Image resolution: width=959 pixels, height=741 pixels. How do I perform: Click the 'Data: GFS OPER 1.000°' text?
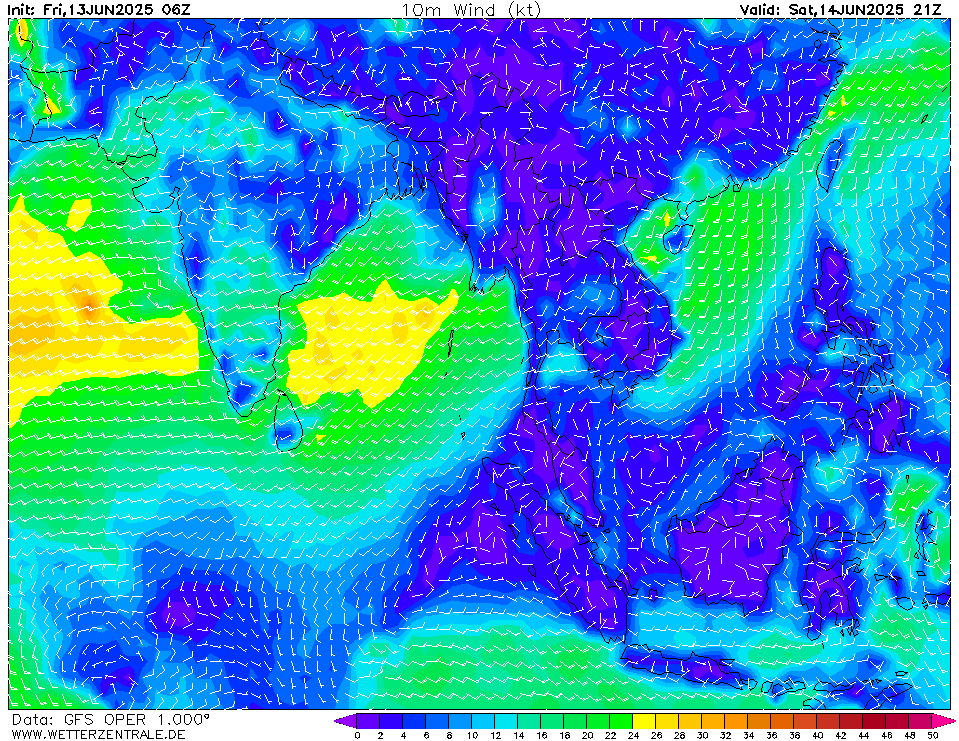(110, 720)
